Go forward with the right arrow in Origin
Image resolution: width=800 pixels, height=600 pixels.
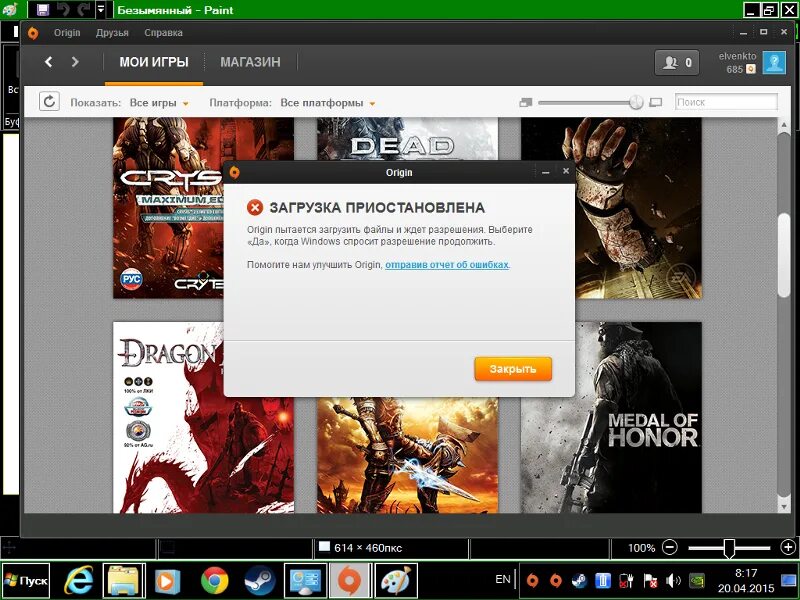[x=75, y=62]
